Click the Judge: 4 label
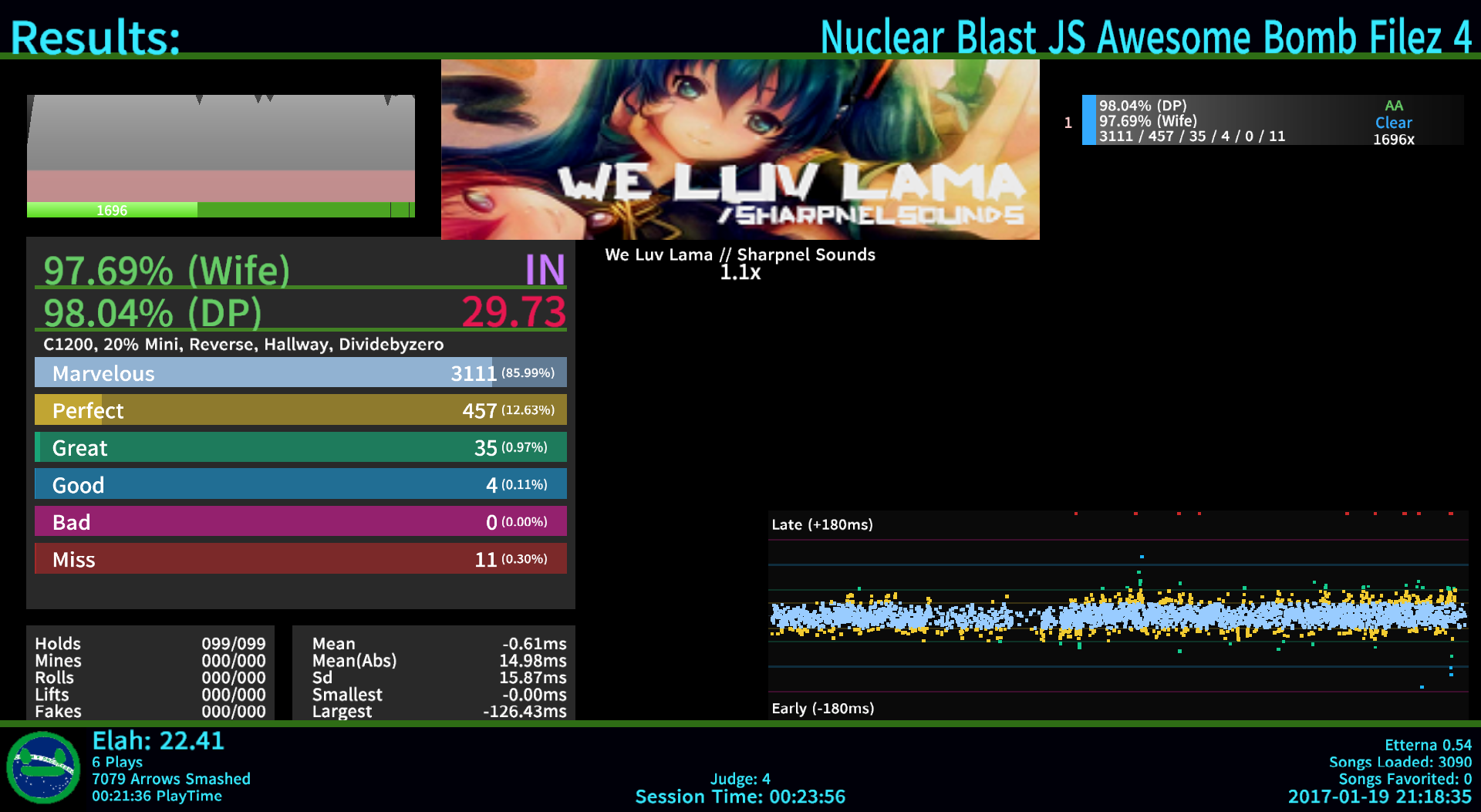This screenshot has width=1481, height=812. [740, 779]
